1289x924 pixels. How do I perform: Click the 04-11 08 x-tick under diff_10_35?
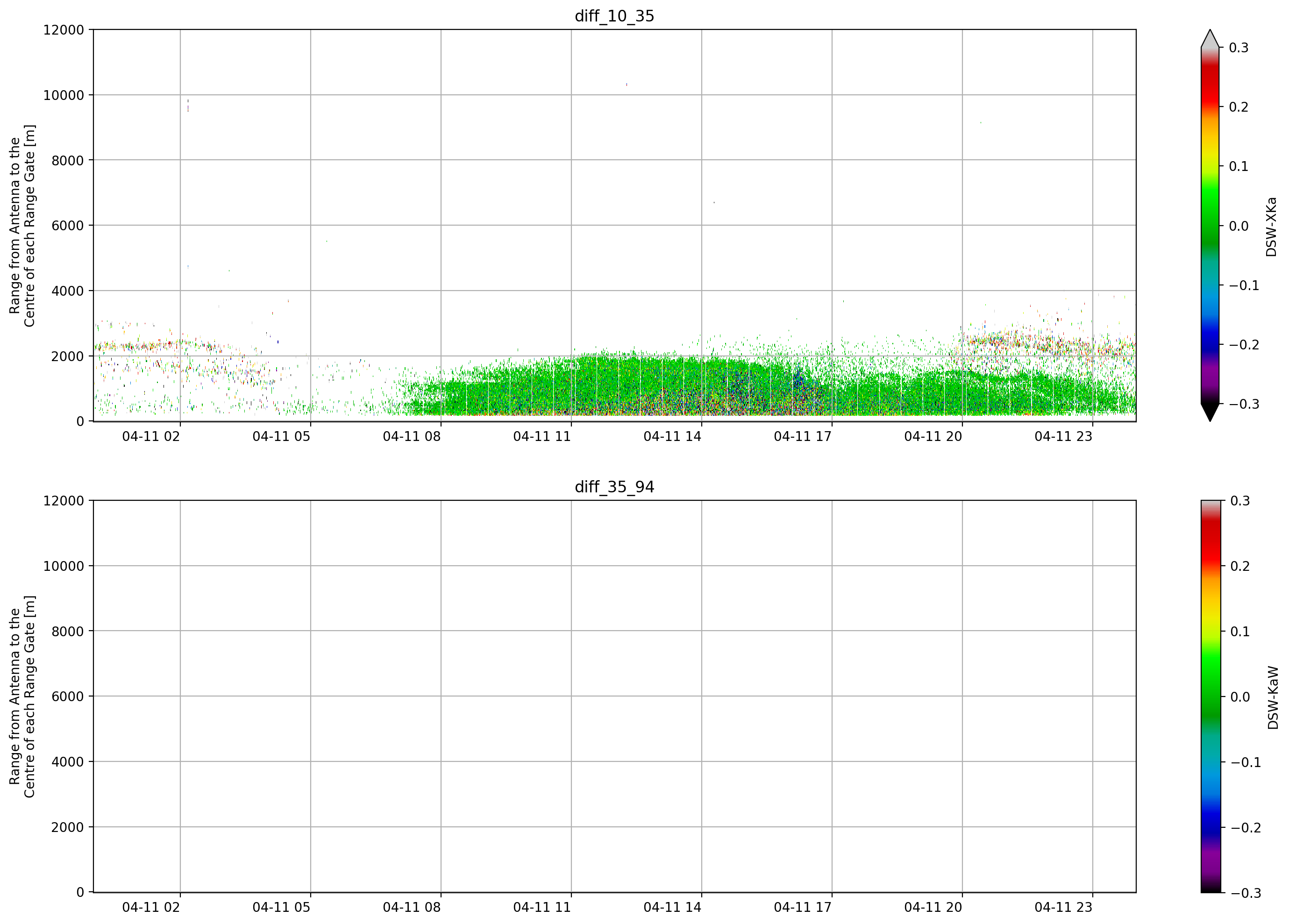point(412,436)
